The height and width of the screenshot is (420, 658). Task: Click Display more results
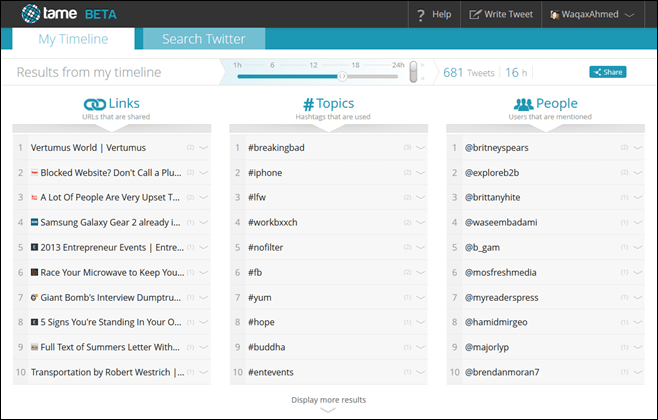(329, 400)
